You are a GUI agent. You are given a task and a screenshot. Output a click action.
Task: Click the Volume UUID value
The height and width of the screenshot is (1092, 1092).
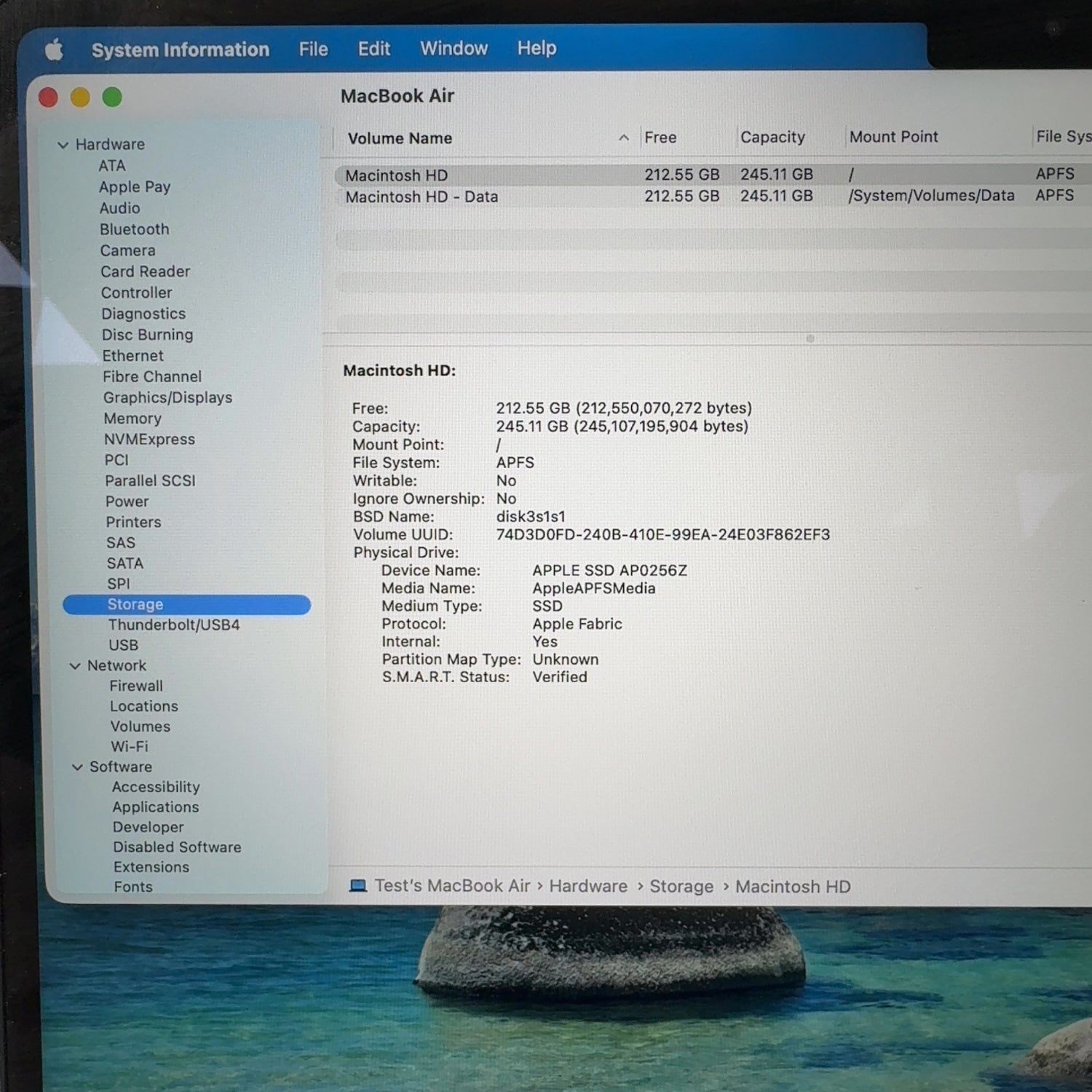pyautogui.click(x=663, y=535)
